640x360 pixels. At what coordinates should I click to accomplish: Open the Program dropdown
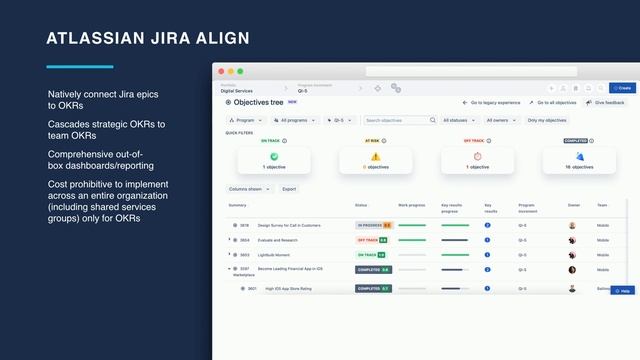coord(245,120)
